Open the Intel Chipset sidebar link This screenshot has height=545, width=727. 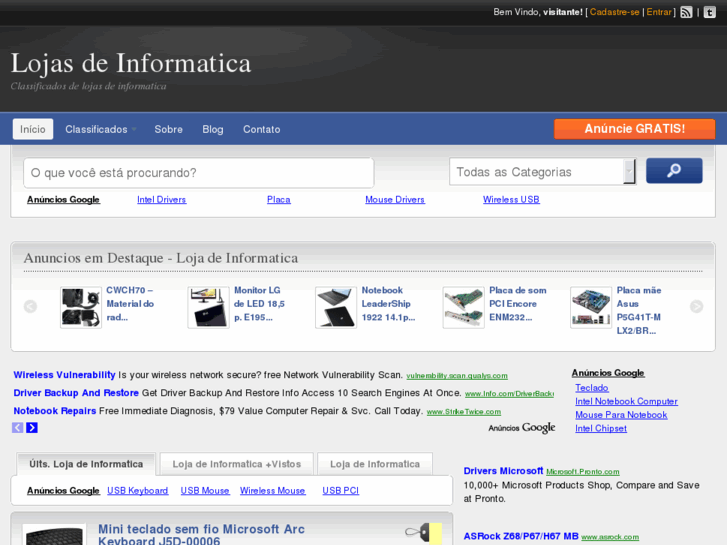[600, 428]
